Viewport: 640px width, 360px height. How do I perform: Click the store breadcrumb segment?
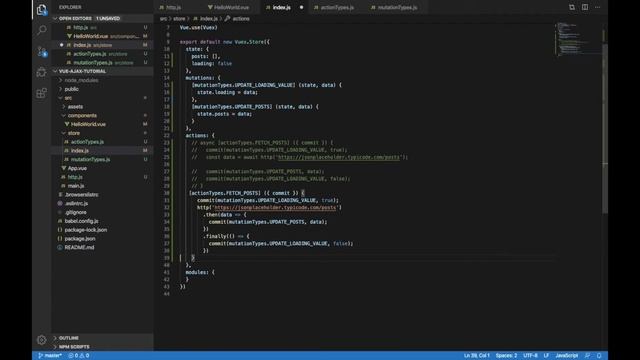[179, 19]
